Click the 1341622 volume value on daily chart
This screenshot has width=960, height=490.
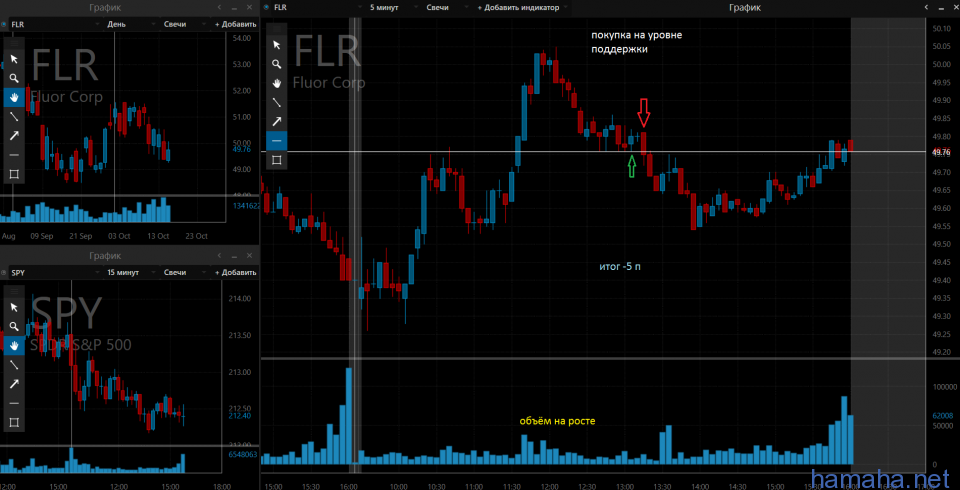246,206
